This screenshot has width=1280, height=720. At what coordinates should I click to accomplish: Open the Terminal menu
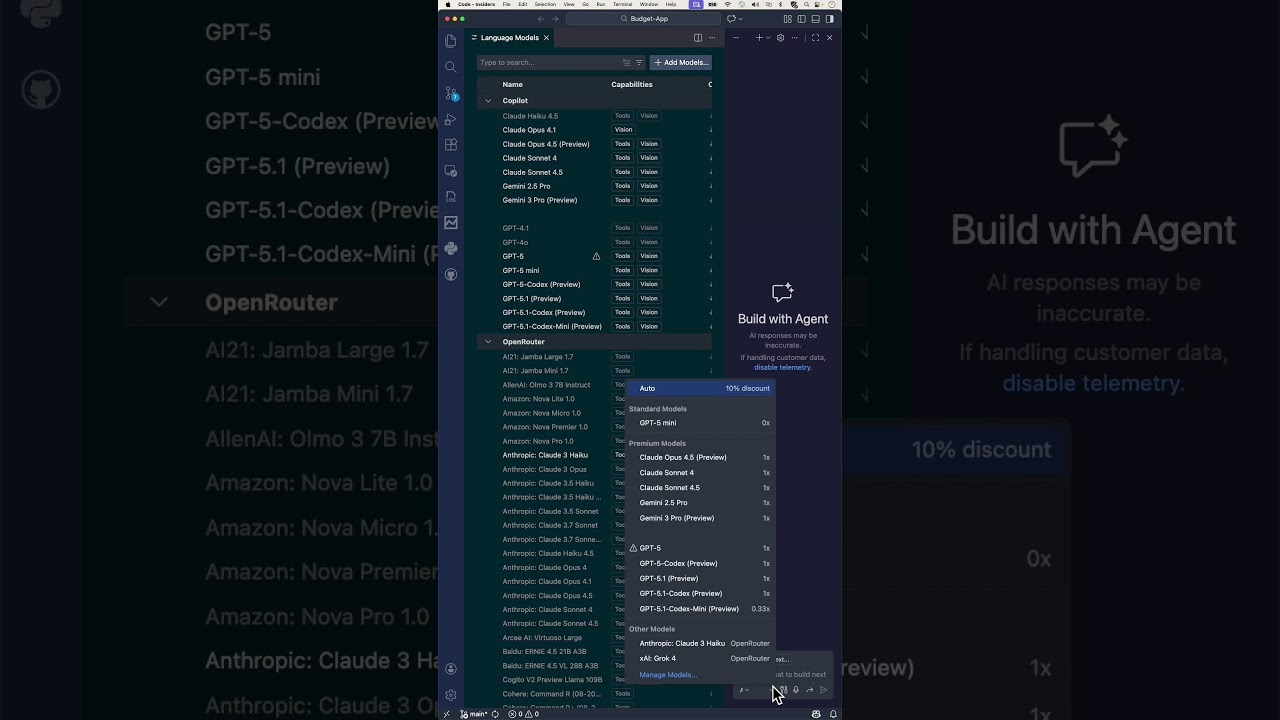(622, 4)
